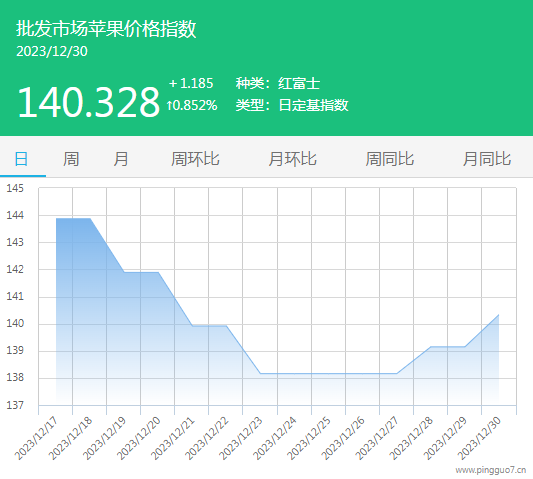Open the 周环比 tab
This screenshot has width=533, height=479.
(195, 159)
